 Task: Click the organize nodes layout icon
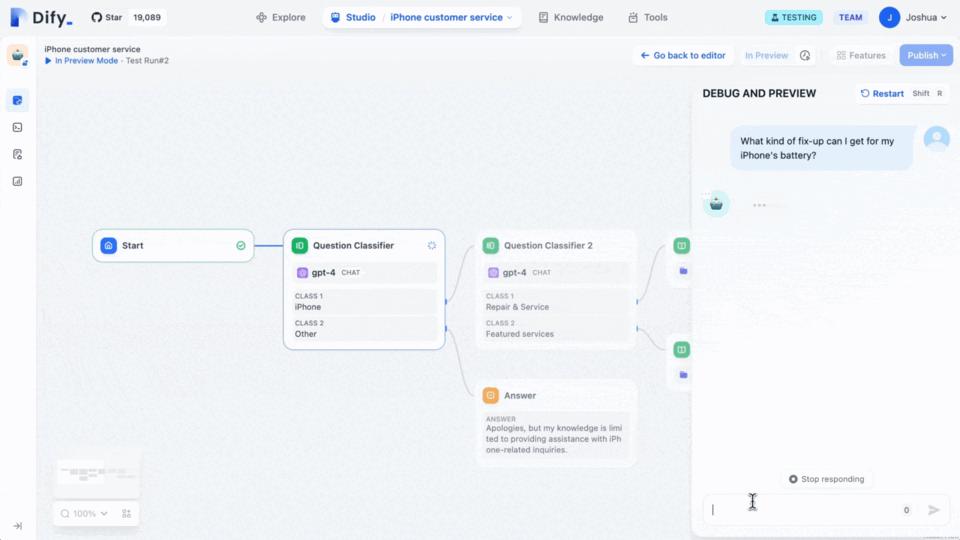pyautogui.click(x=127, y=513)
